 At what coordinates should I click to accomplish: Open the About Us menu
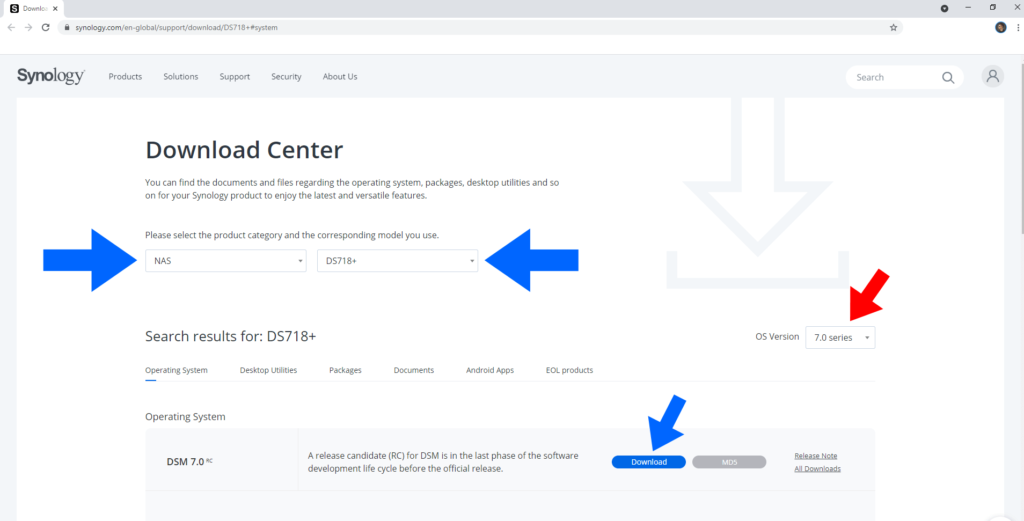coord(340,76)
